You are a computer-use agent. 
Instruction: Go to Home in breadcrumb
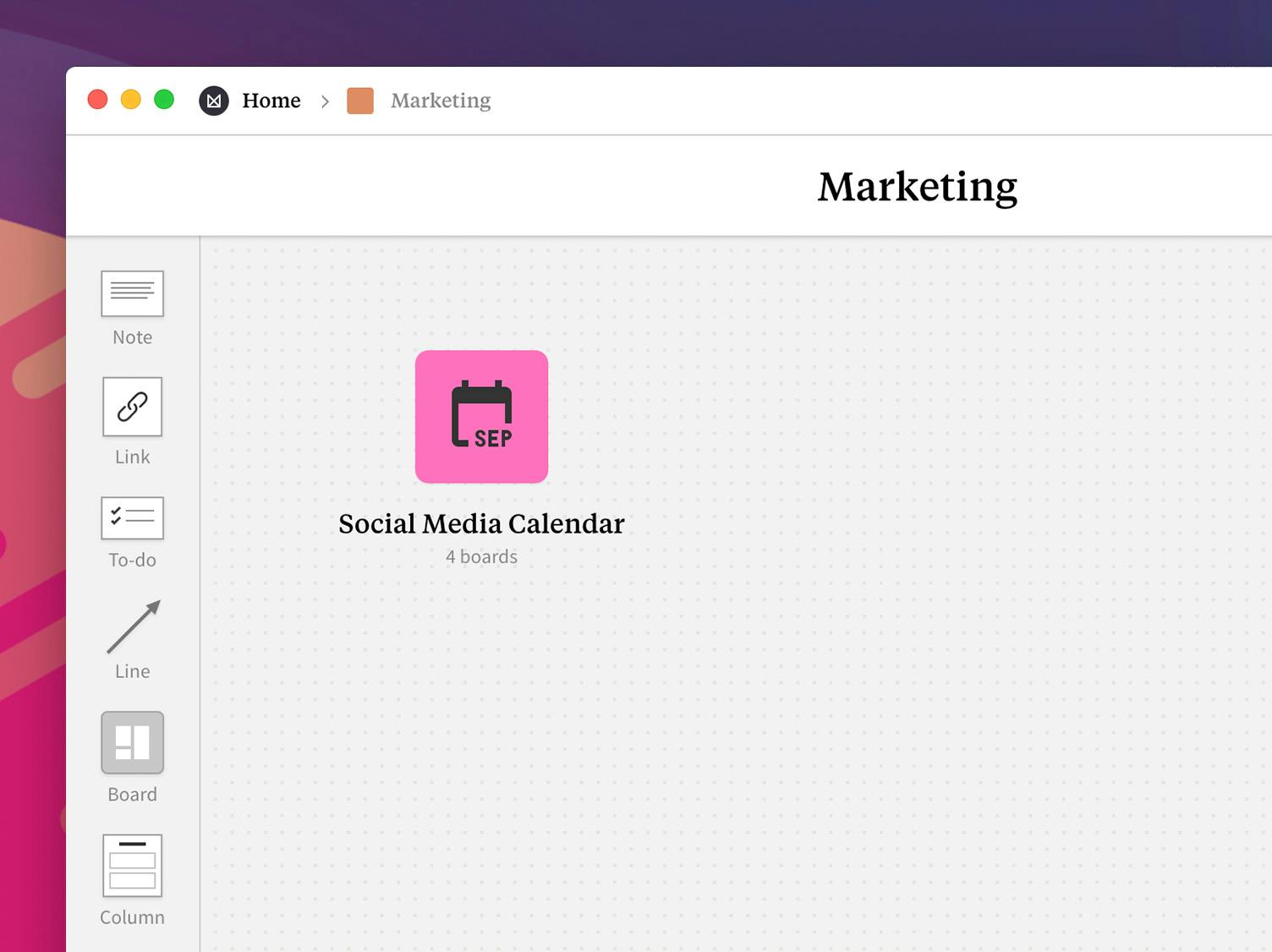click(271, 101)
